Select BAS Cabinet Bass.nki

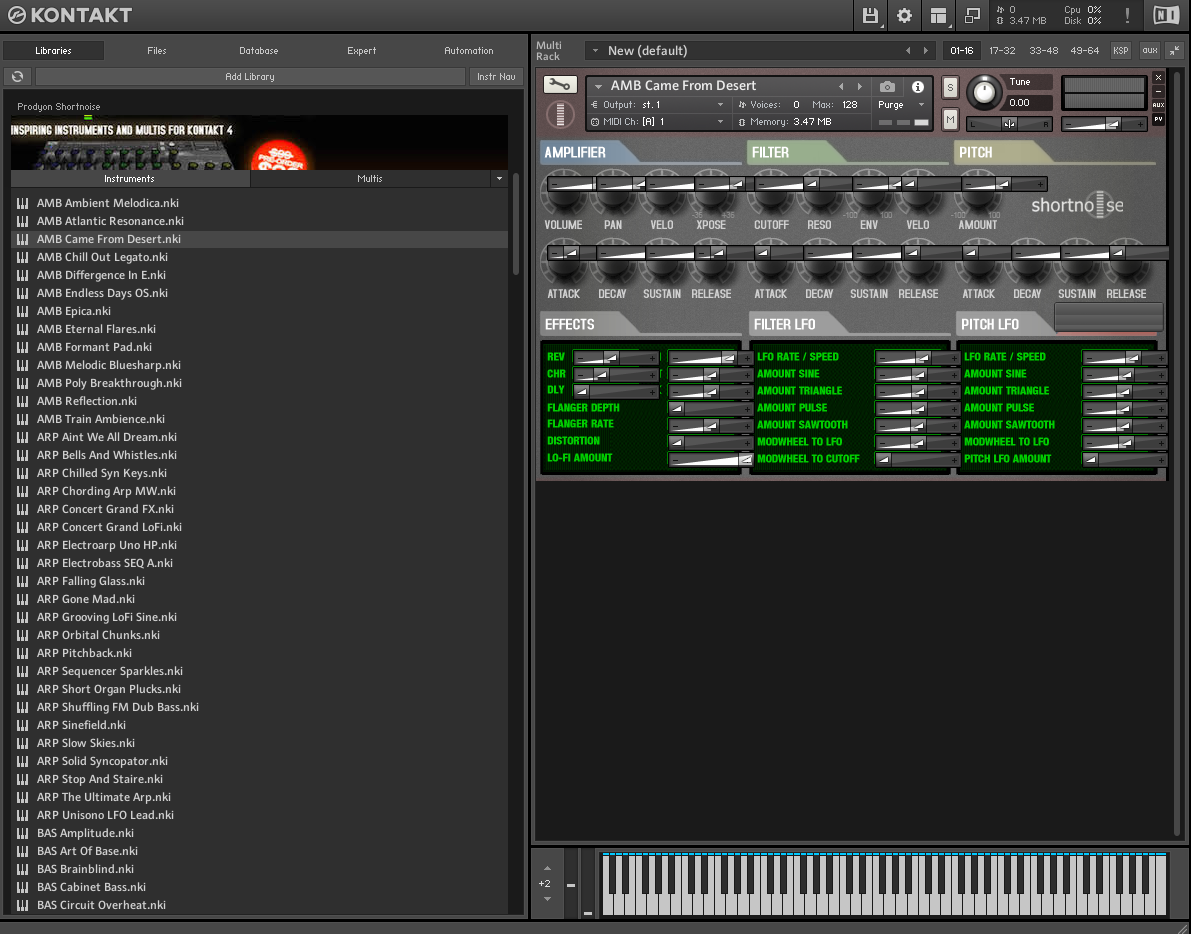coord(259,887)
